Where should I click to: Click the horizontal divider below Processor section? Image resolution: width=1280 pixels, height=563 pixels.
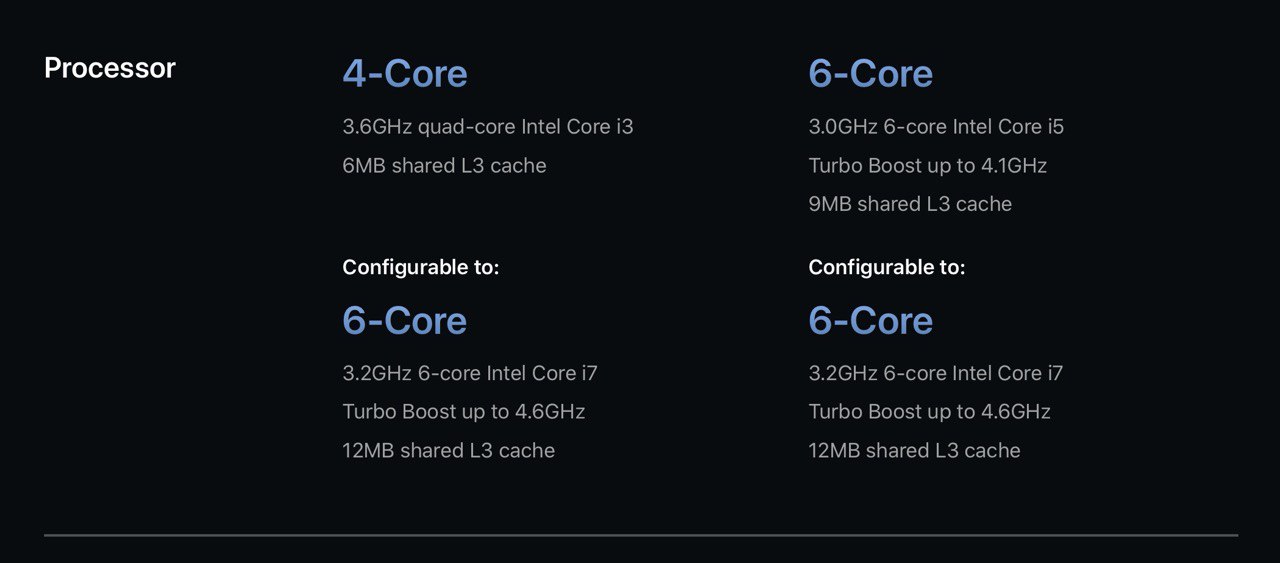[x=641, y=535]
